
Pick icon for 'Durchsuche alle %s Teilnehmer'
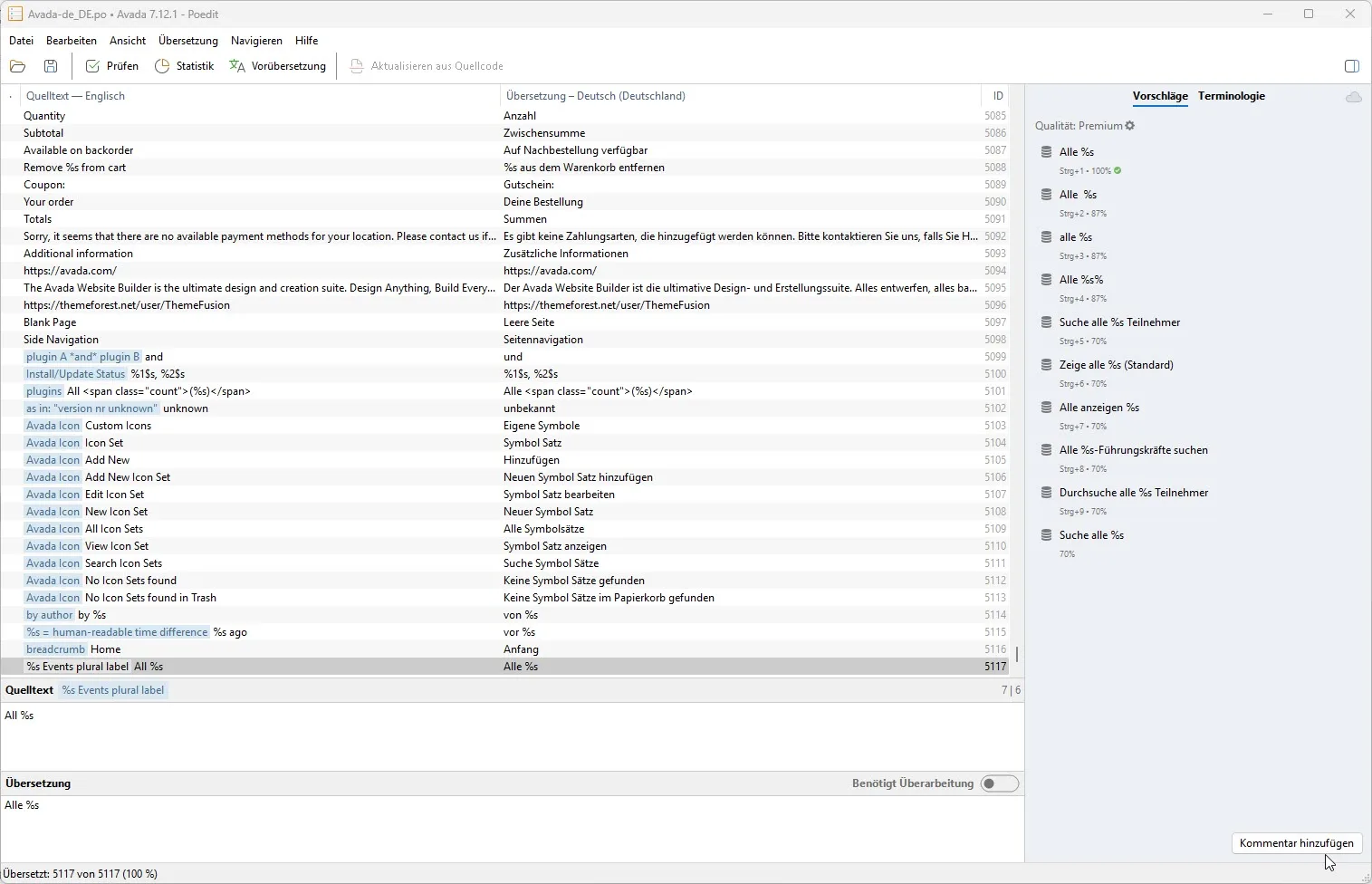[x=1046, y=493]
